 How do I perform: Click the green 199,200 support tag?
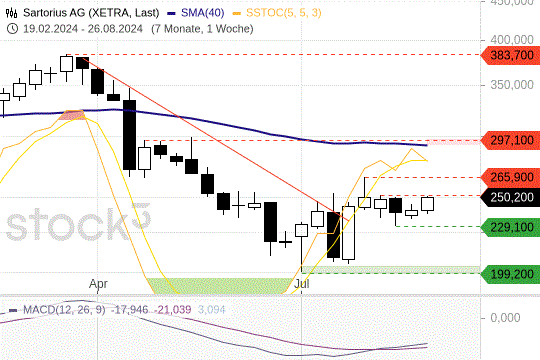(x=510, y=275)
